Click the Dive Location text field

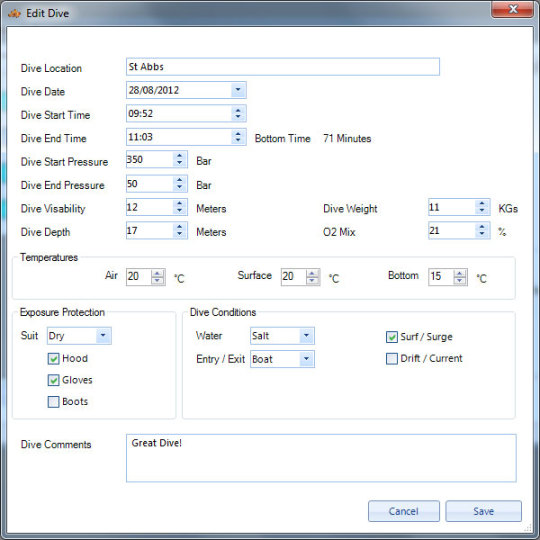pyautogui.click(x=282, y=67)
